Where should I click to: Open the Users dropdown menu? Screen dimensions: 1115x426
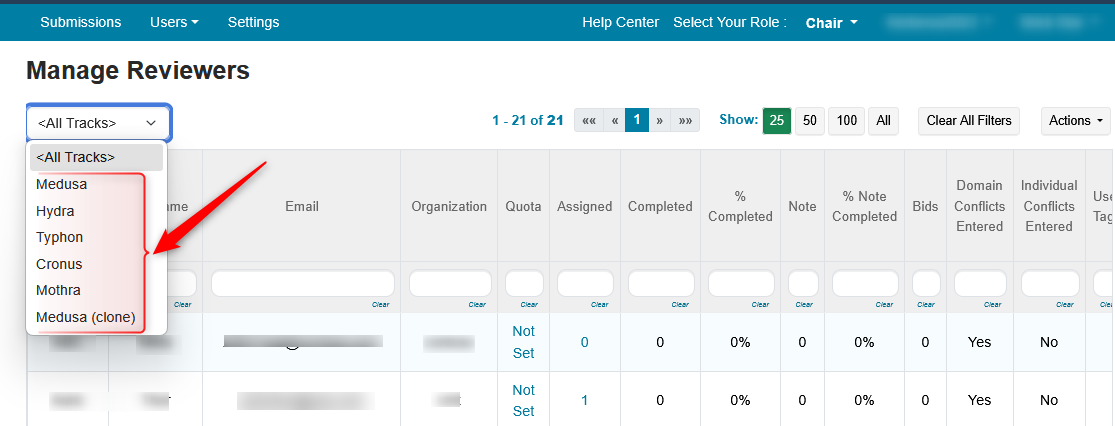174,22
